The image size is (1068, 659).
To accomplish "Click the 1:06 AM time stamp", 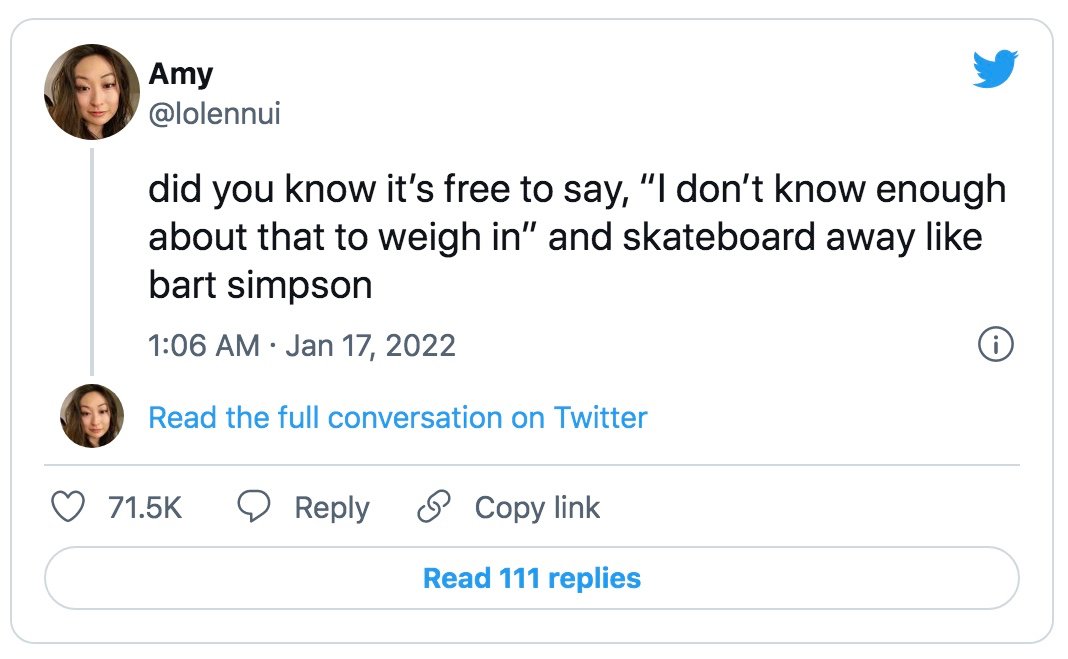I will point(204,346).
